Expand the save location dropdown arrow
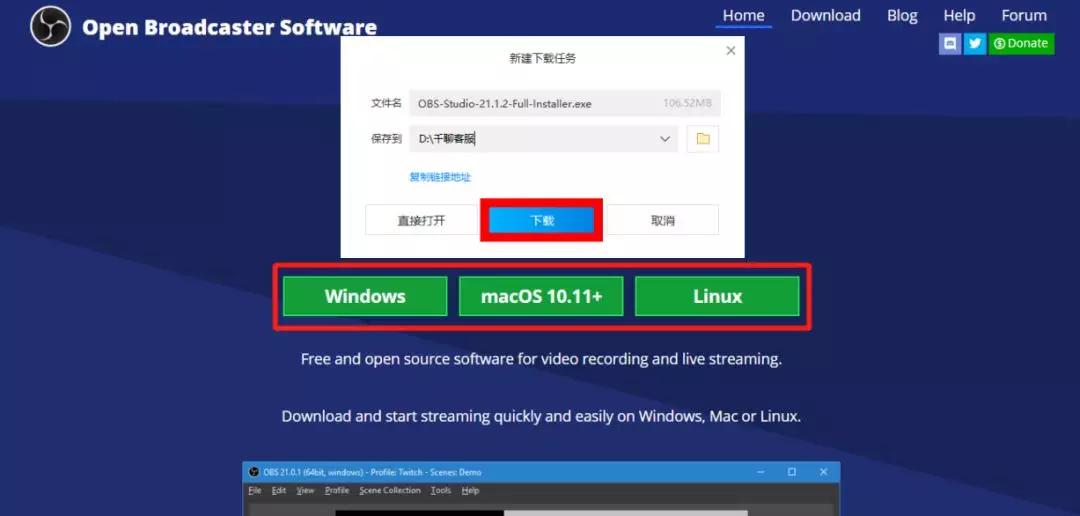The width and height of the screenshot is (1080, 516). coord(665,138)
